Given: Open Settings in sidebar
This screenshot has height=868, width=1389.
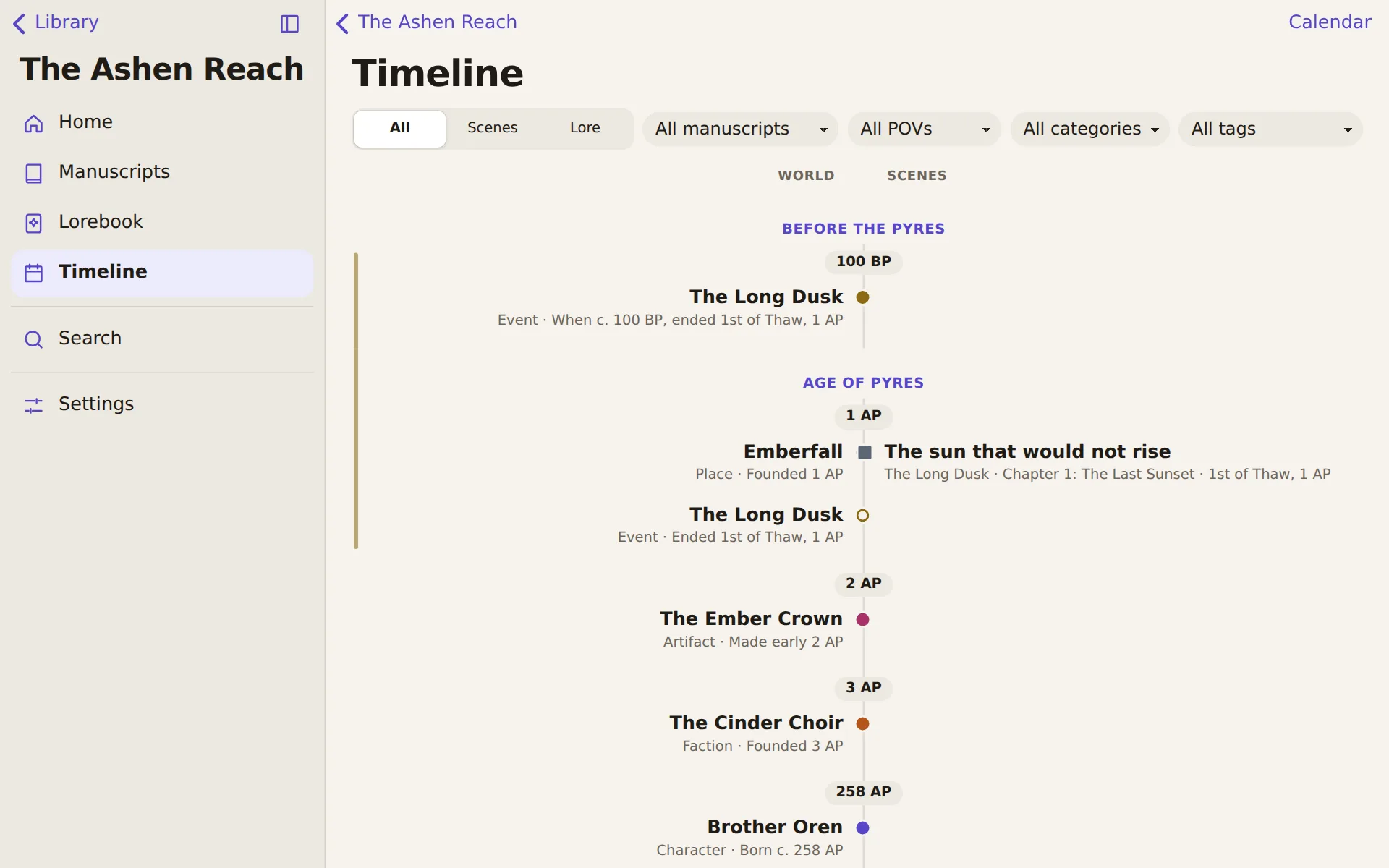Looking at the screenshot, I should [162, 404].
